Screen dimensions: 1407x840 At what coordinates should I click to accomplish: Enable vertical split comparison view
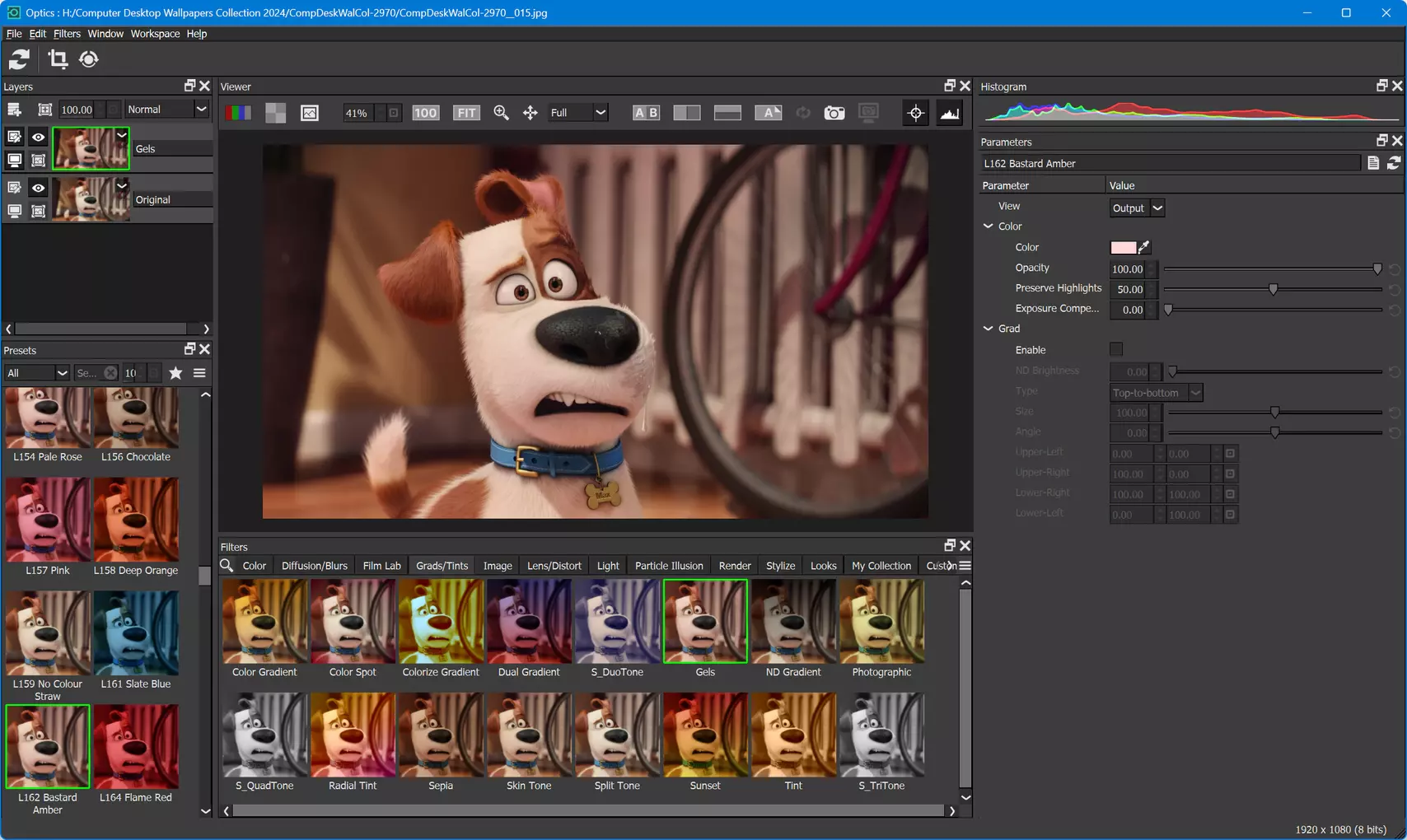[687, 113]
